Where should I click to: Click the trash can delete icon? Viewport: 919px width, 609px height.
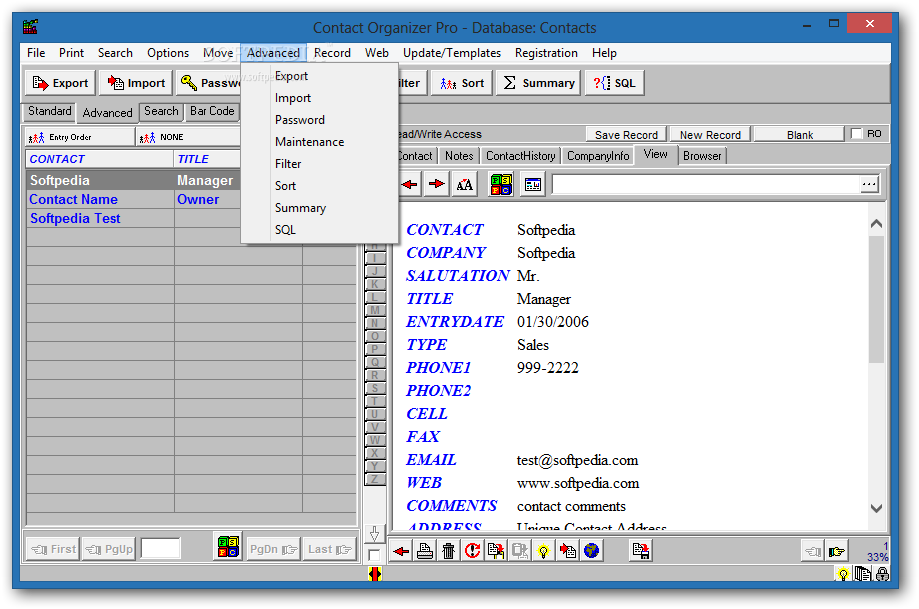pos(448,551)
